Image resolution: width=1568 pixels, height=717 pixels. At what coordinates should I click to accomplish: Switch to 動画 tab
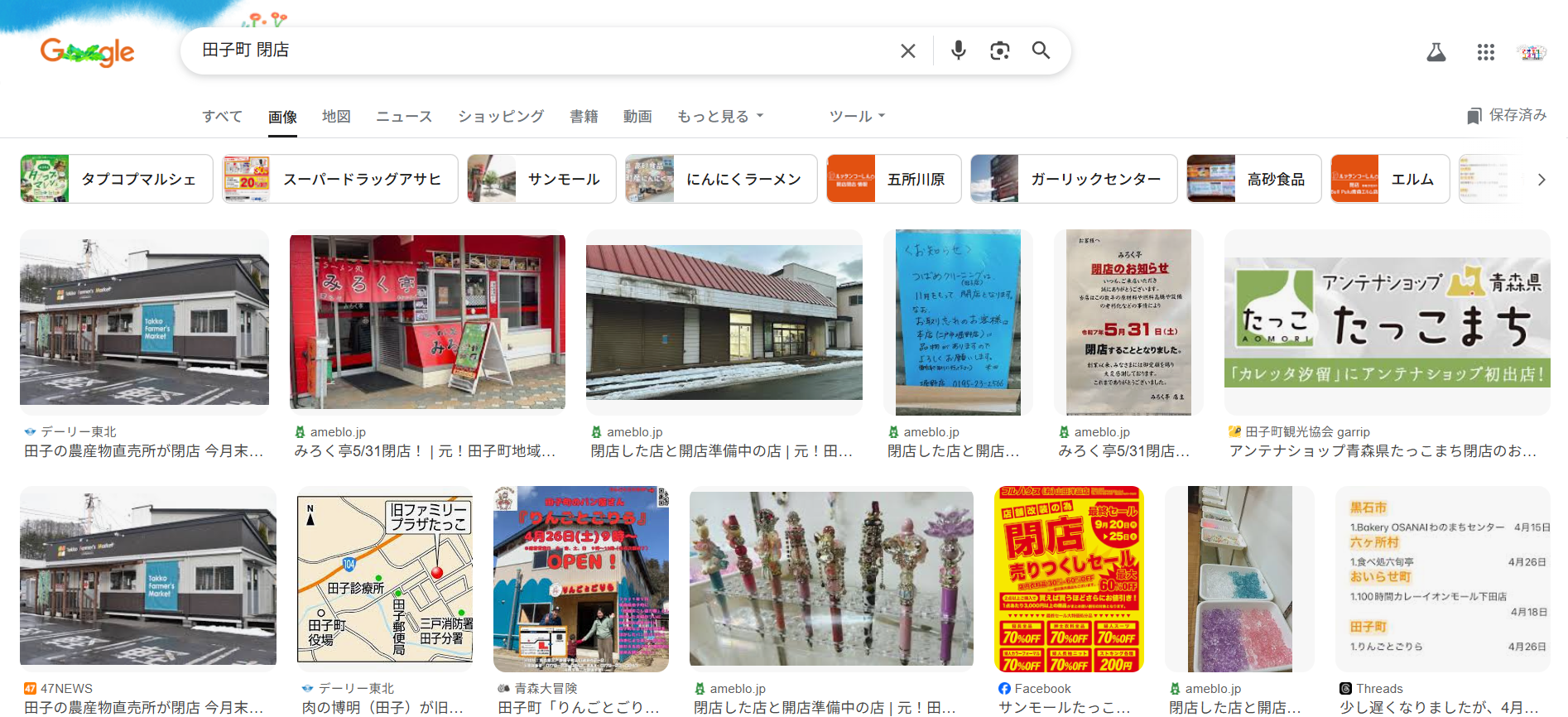click(637, 117)
